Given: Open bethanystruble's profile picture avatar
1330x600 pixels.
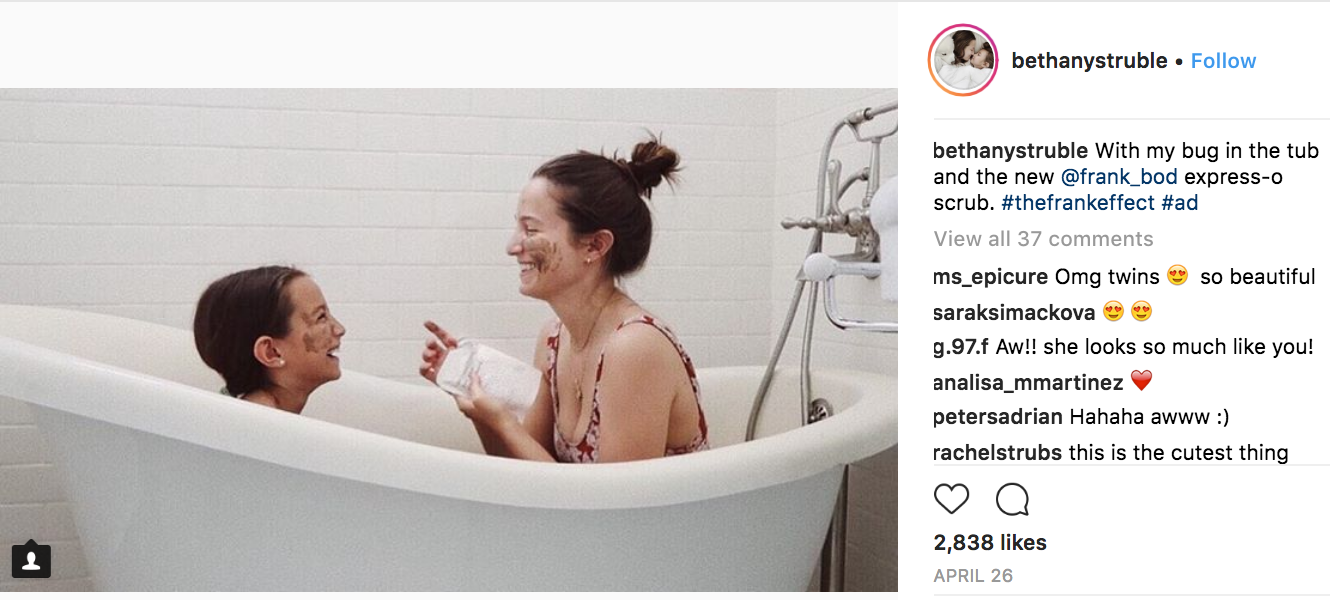Looking at the screenshot, I should 963,60.
